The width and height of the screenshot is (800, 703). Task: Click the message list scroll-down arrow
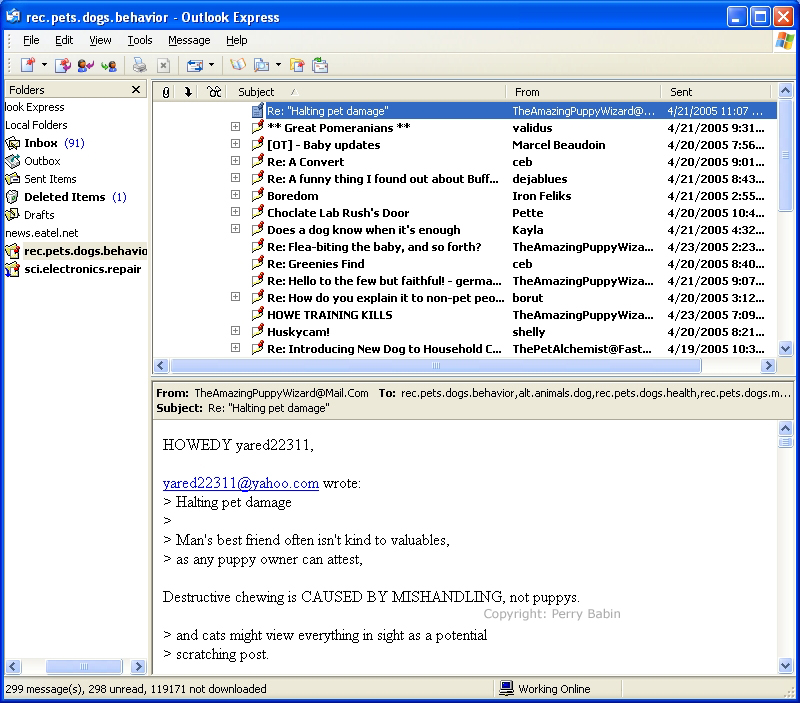point(785,349)
